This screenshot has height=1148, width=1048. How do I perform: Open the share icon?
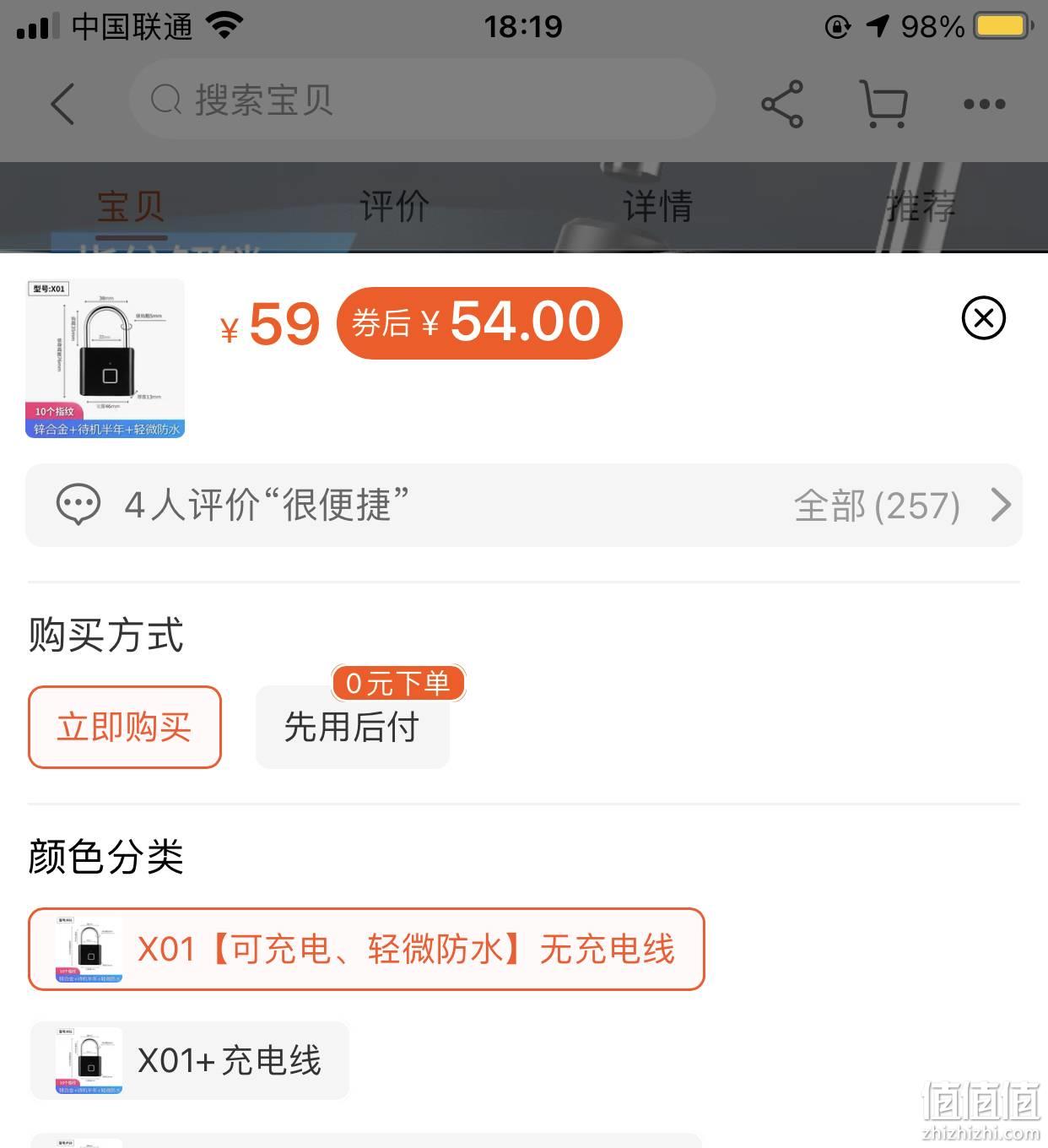[x=782, y=104]
